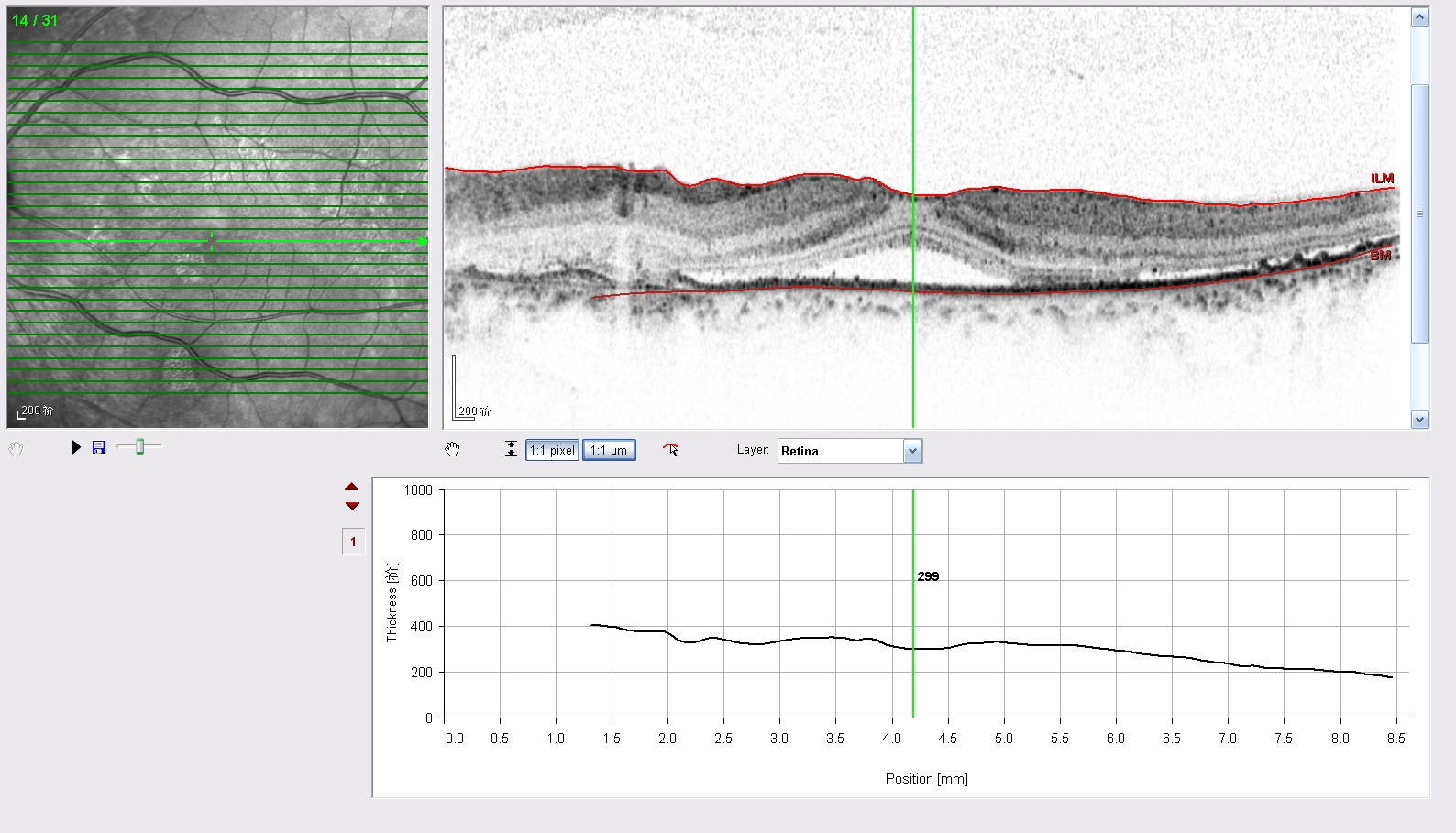The width and height of the screenshot is (1456, 833).
Task: Click the bright green active scan line on fundus
Action: pyautogui.click(x=217, y=242)
